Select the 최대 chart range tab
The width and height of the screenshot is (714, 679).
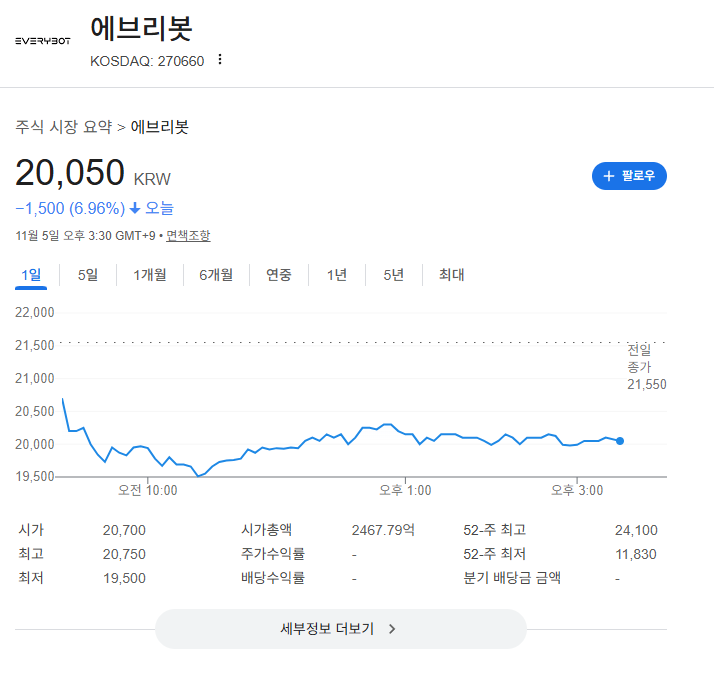click(451, 275)
